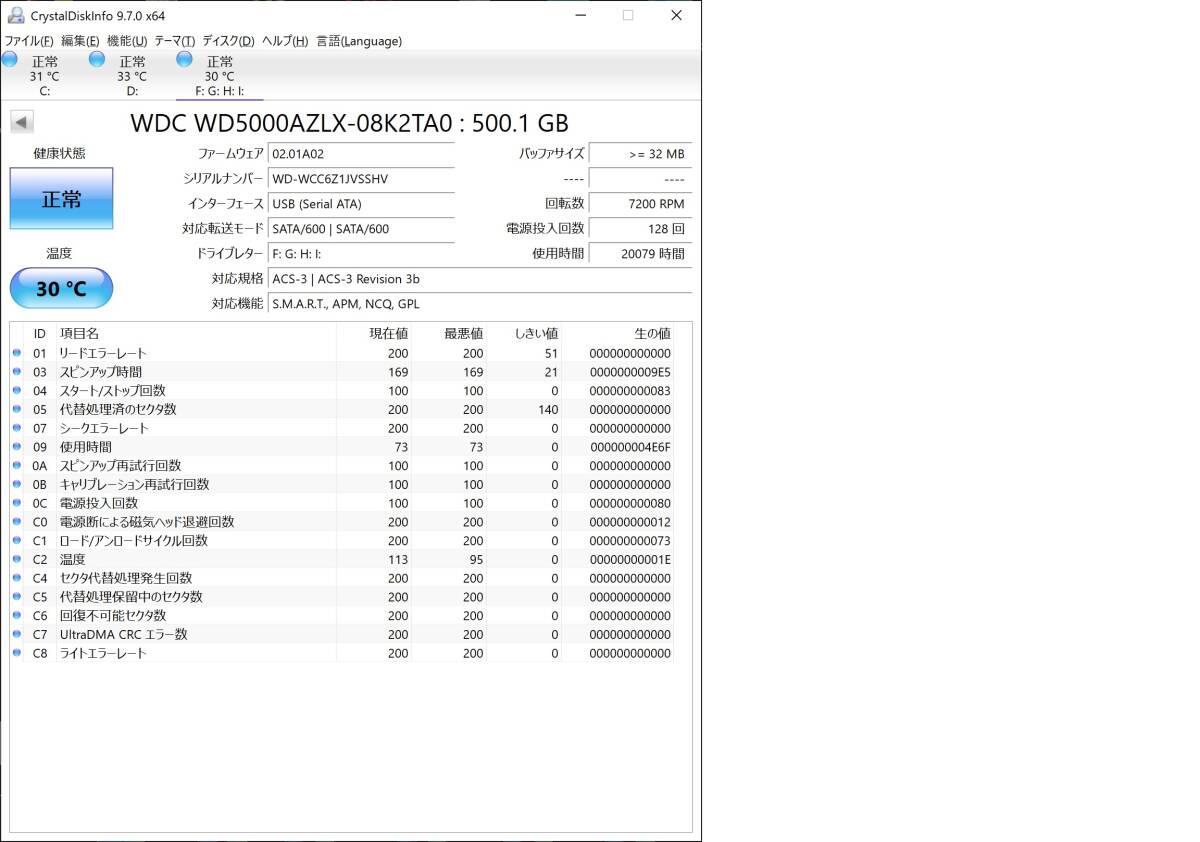Image resolution: width=1200 pixels, height=842 pixels.
Task: Click the C: drive status orb icon
Action: 10,60
